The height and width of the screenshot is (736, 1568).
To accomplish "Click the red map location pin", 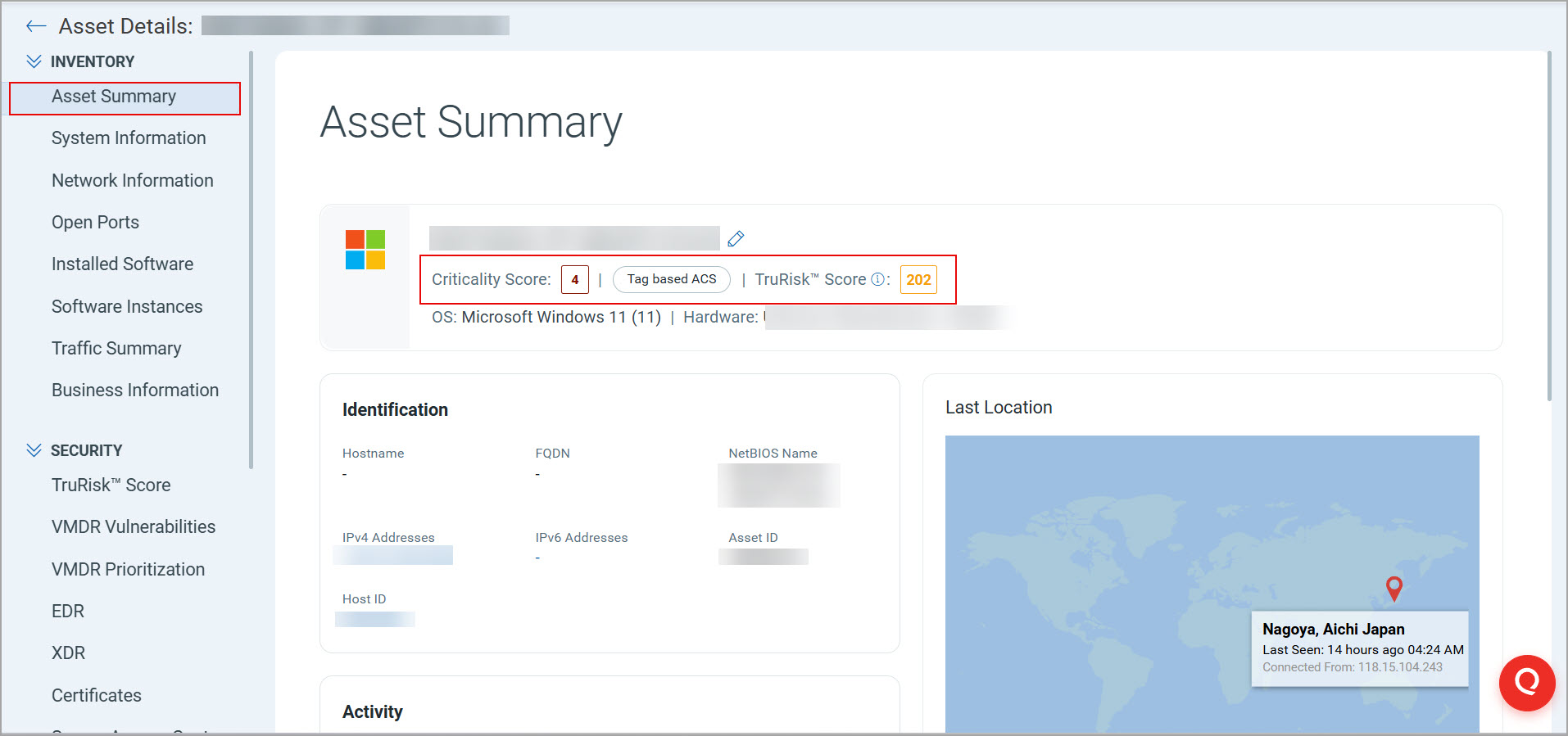I will [x=1394, y=587].
